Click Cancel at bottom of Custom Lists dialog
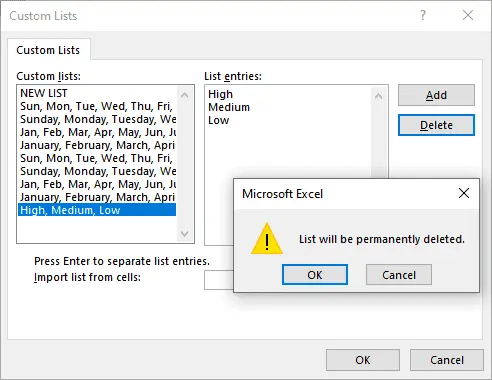The width and height of the screenshot is (492, 380). click(447, 360)
